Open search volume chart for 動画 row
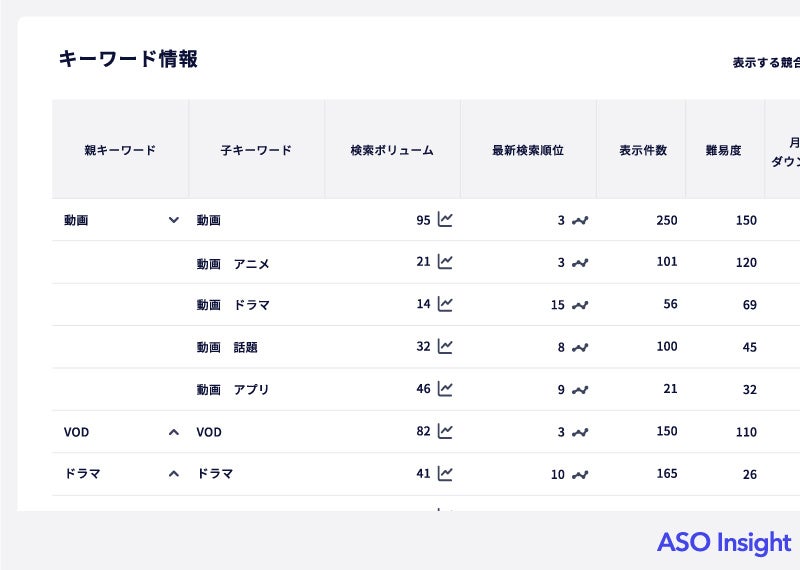Viewport: 800px width, 570px height. (x=445, y=220)
